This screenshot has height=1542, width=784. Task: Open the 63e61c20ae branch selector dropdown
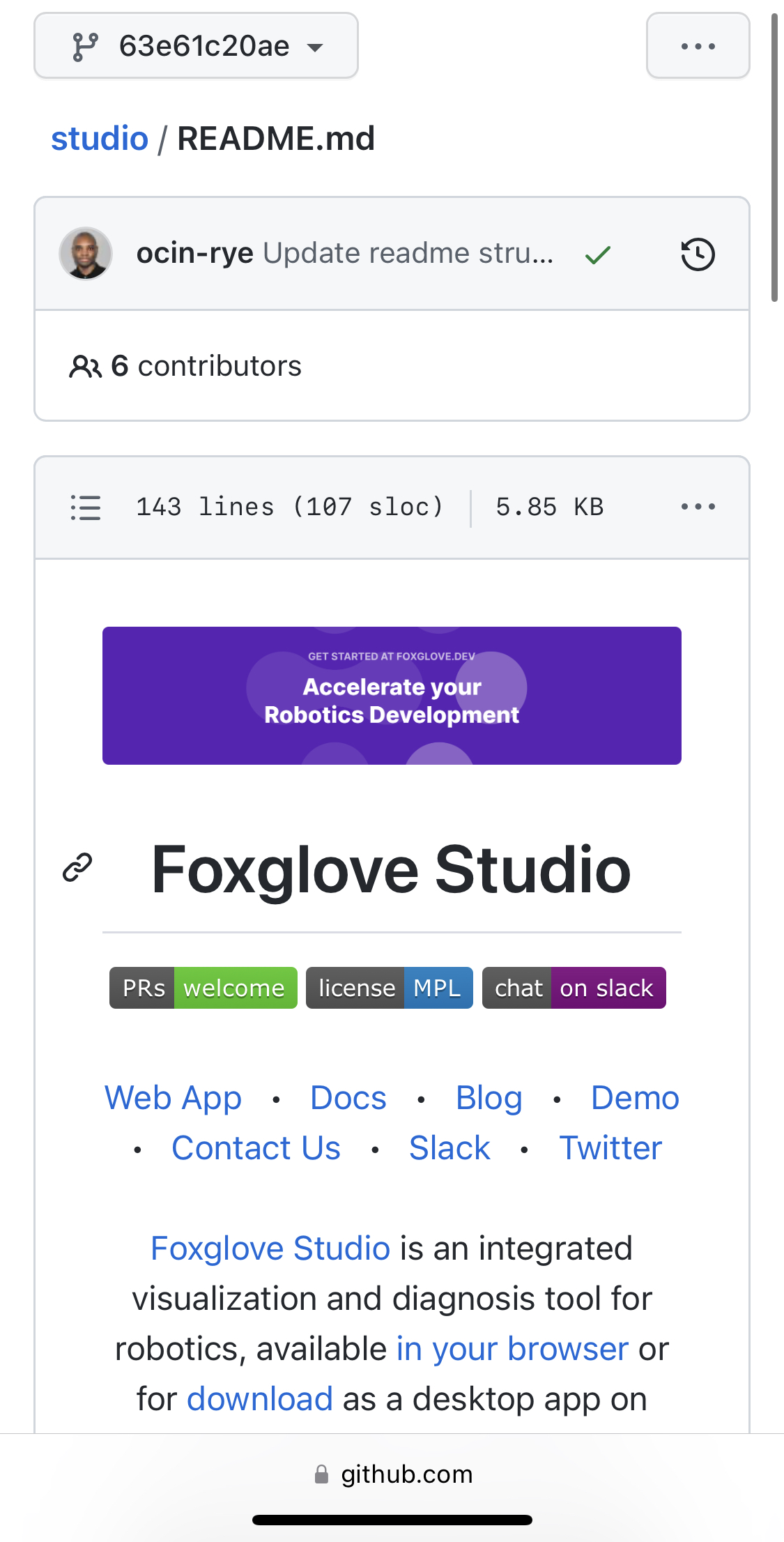click(x=196, y=46)
